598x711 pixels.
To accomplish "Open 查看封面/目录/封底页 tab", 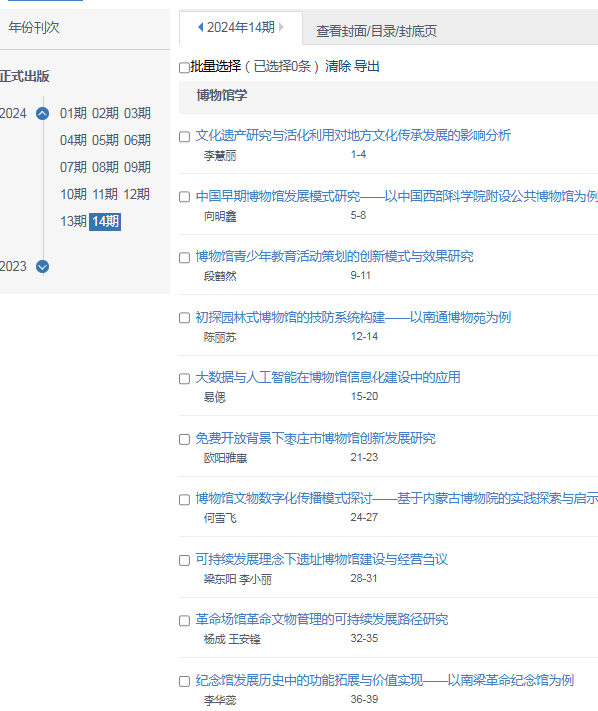I will point(376,31).
